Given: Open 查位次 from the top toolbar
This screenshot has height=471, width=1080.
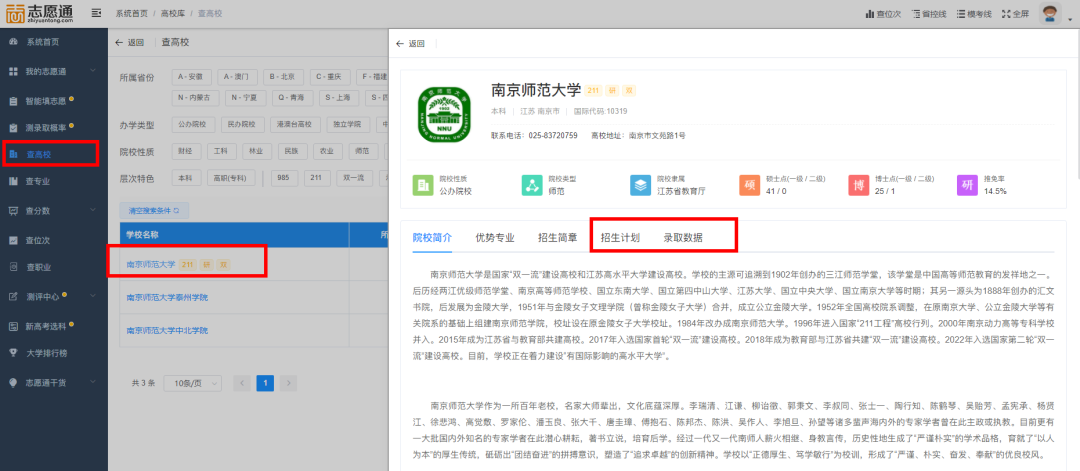Looking at the screenshot, I should (x=883, y=14).
